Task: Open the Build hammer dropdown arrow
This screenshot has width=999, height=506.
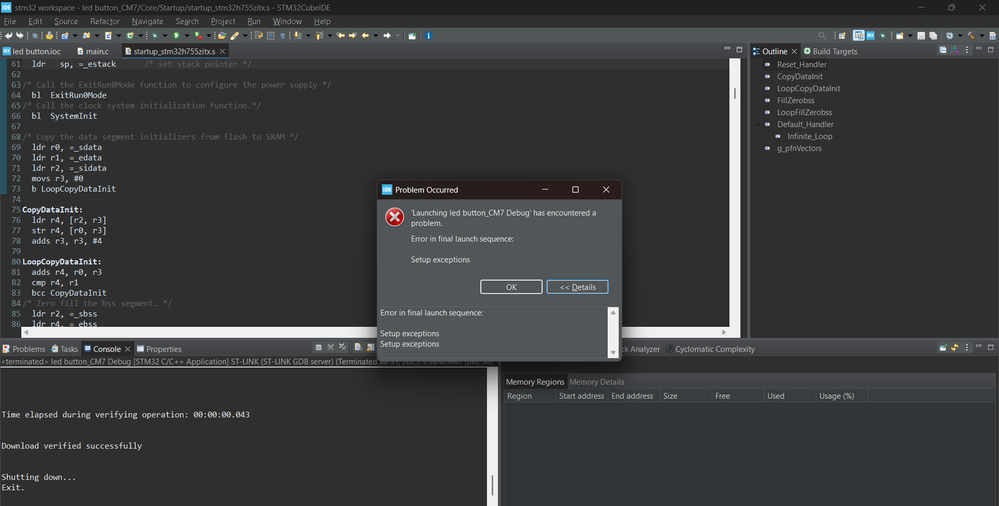Action: click(982, 36)
